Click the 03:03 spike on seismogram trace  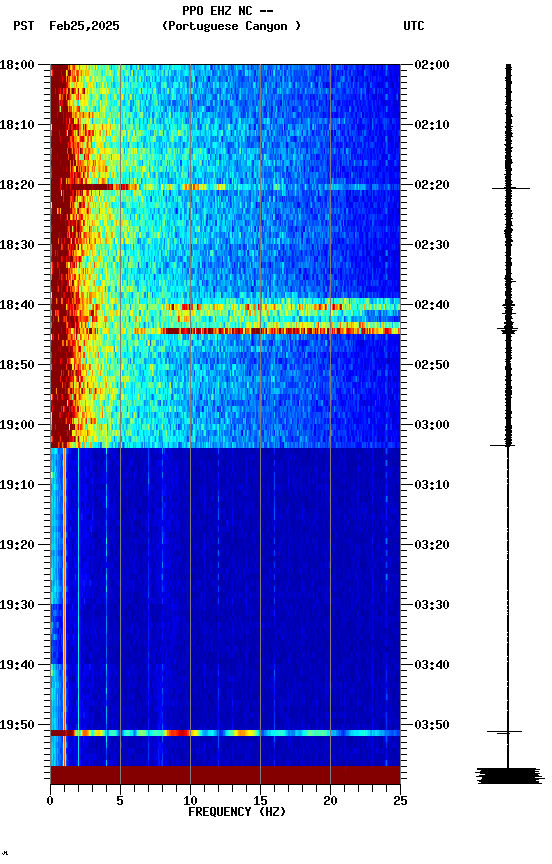(x=502, y=445)
